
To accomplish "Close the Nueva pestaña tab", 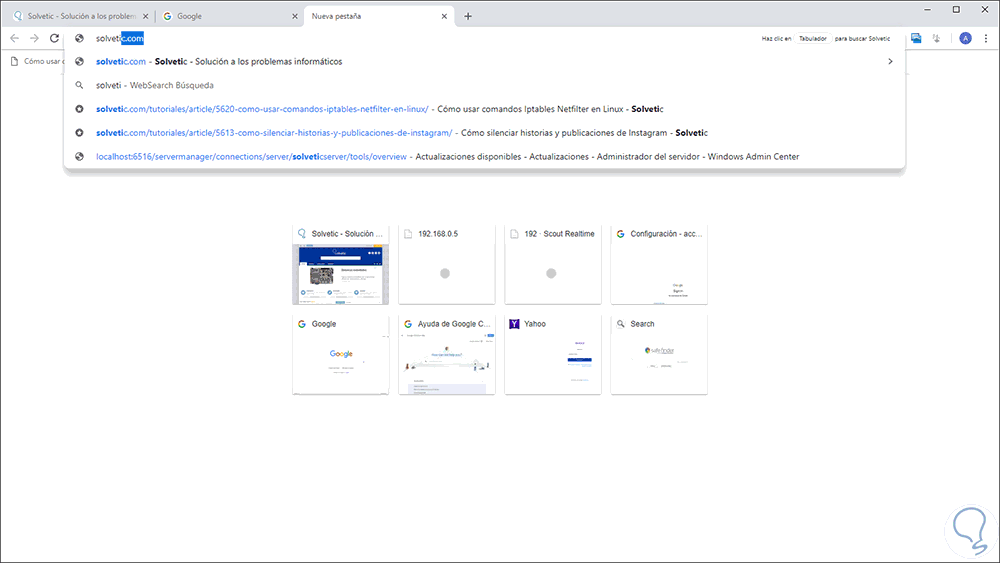I will click(445, 17).
